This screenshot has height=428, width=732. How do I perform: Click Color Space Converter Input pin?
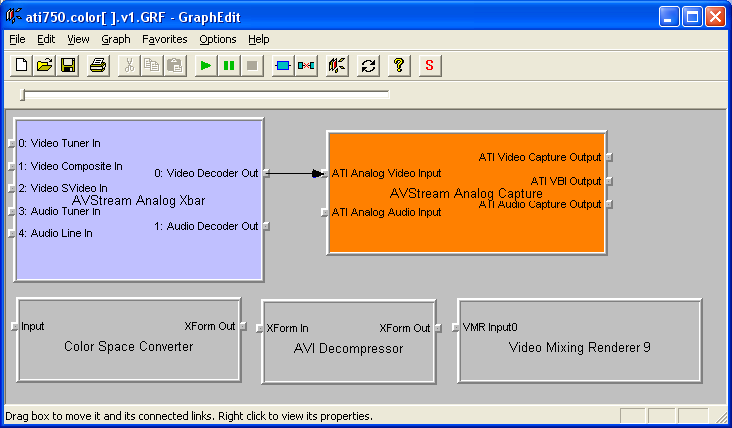(14, 326)
